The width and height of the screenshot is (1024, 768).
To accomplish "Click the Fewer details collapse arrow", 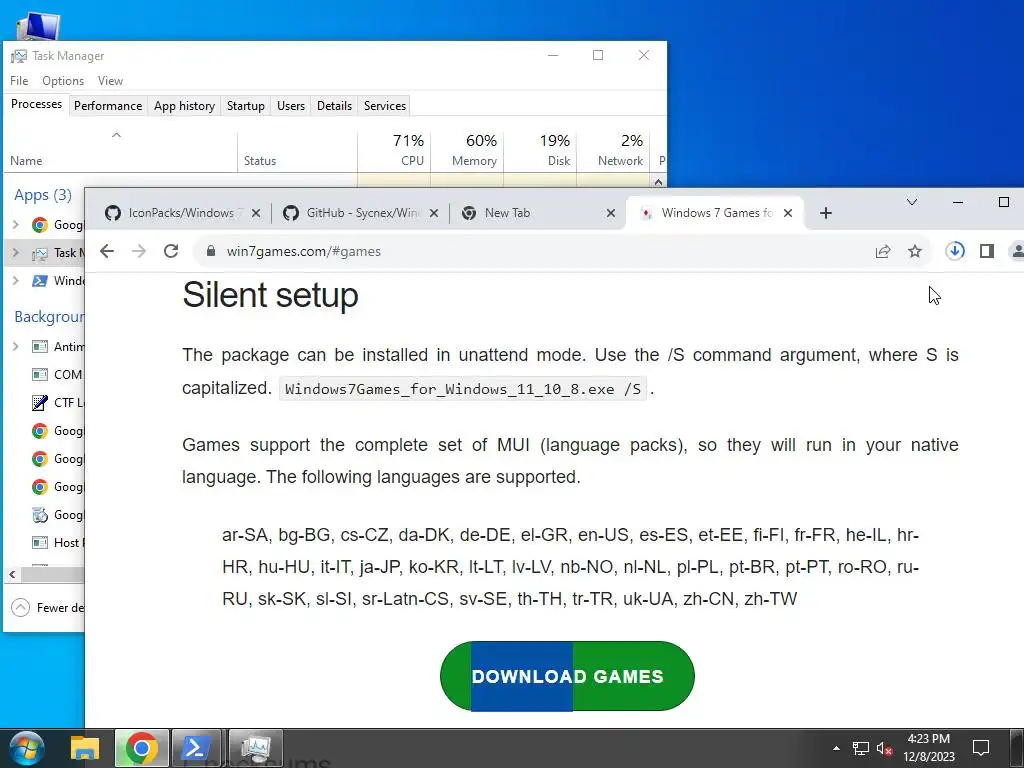I will click(x=20, y=607).
